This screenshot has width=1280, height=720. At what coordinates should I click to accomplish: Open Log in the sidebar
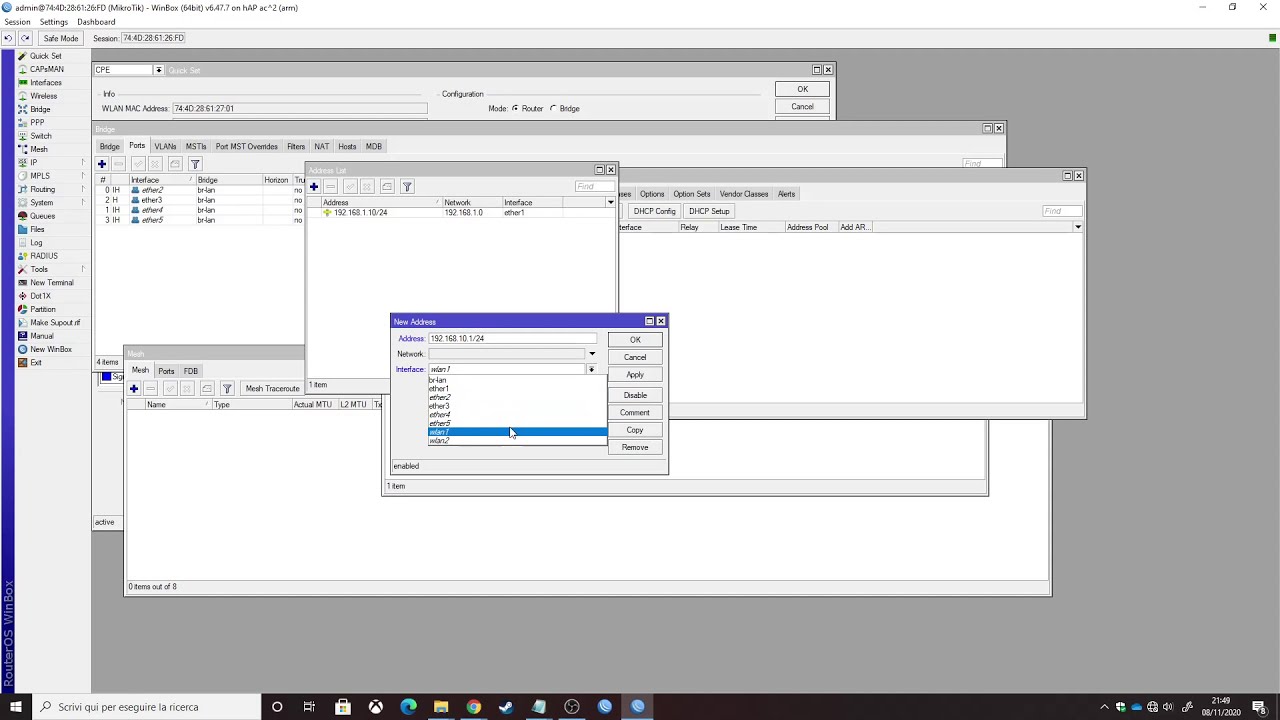point(36,243)
